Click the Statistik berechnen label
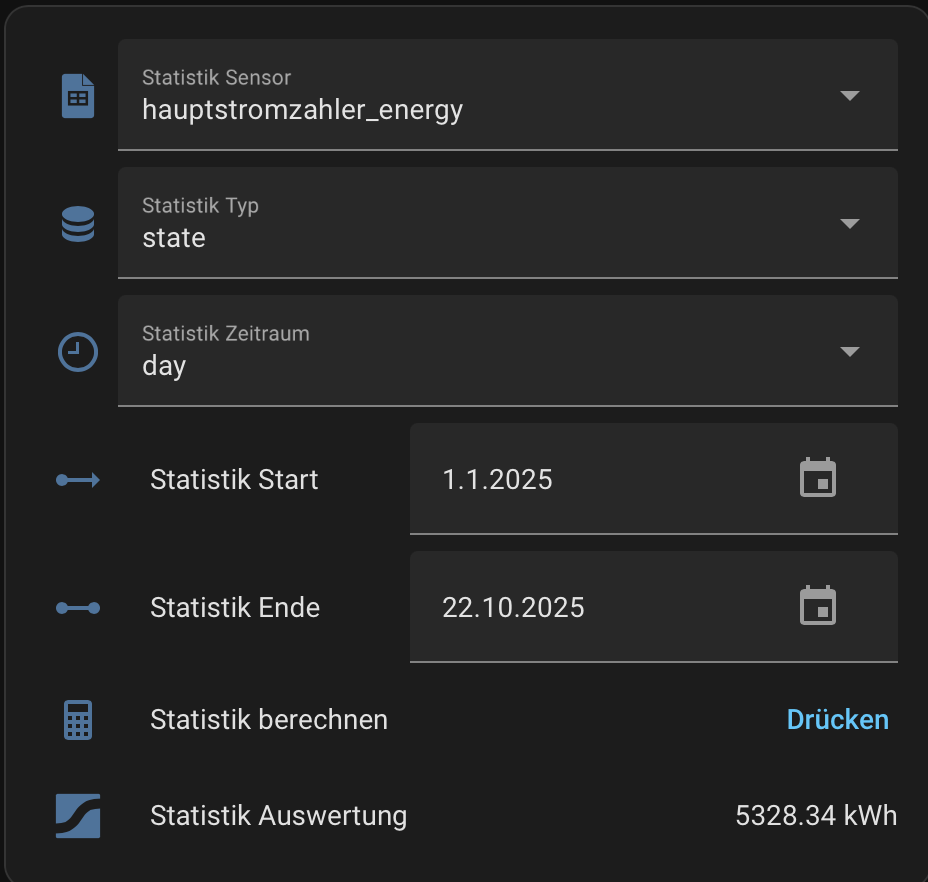Image resolution: width=928 pixels, height=882 pixels. click(268, 720)
